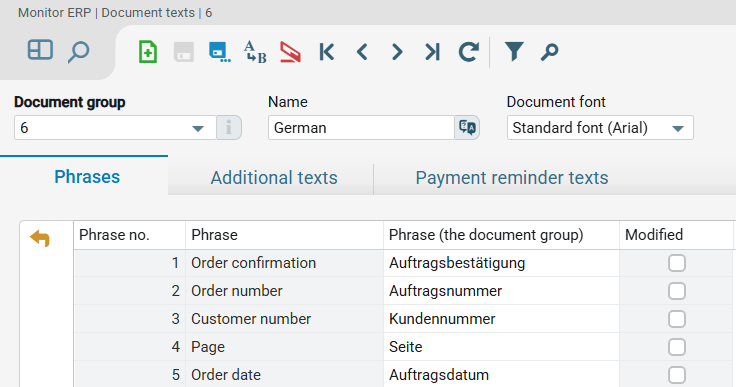Click phrase number 1 cell
This screenshot has height=387, width=736.
click(x=130, y=263)
